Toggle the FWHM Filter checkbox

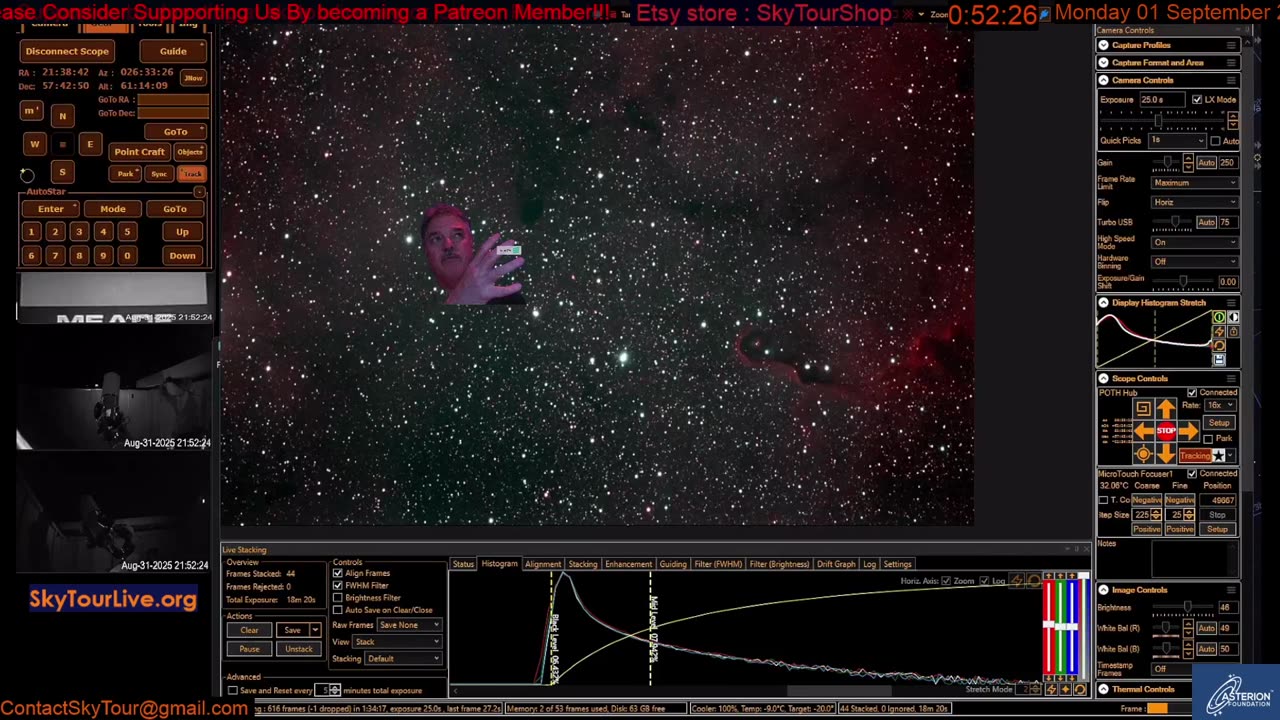coord(338,585)
